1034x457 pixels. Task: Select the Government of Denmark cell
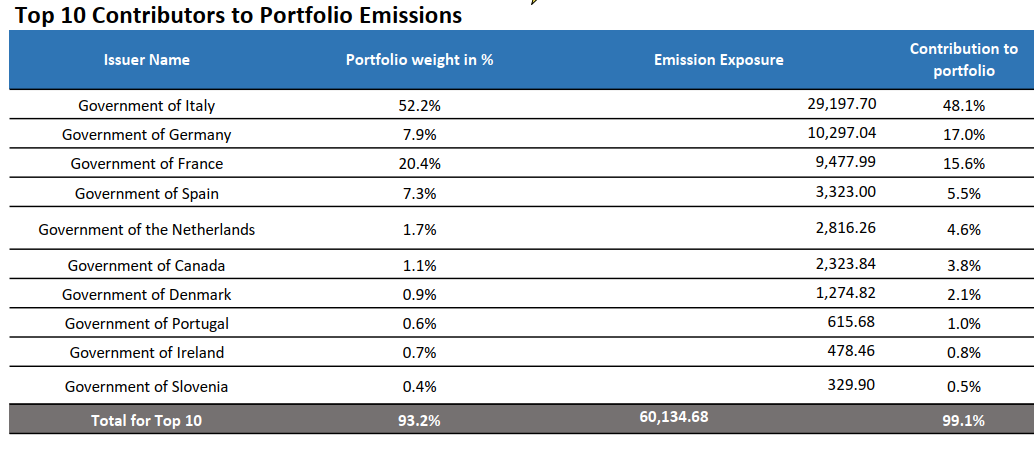point(146,294)
